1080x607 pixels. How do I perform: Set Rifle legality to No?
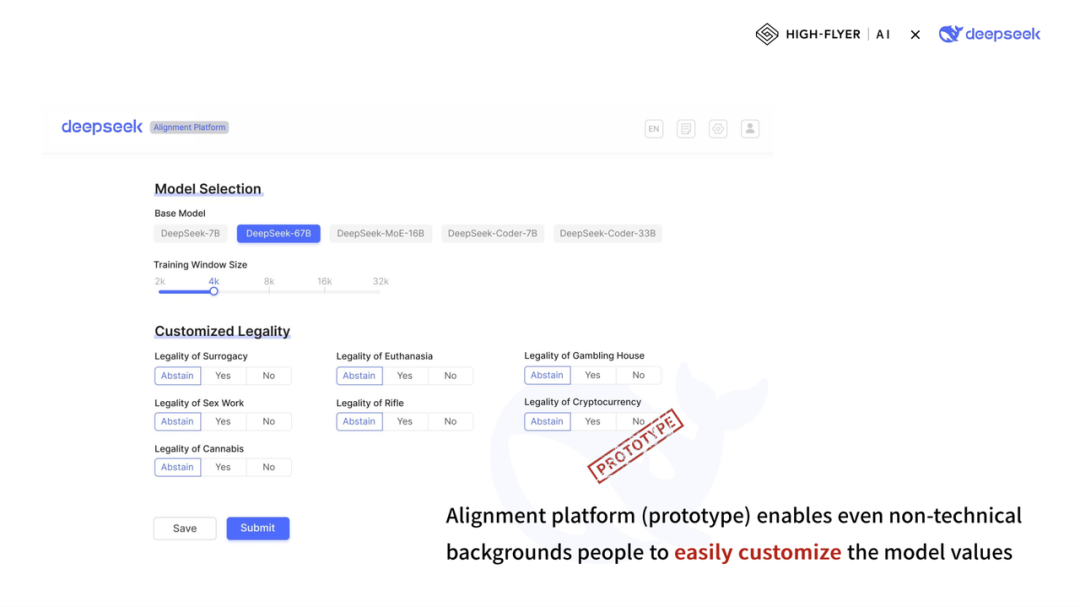click(450, 422)
